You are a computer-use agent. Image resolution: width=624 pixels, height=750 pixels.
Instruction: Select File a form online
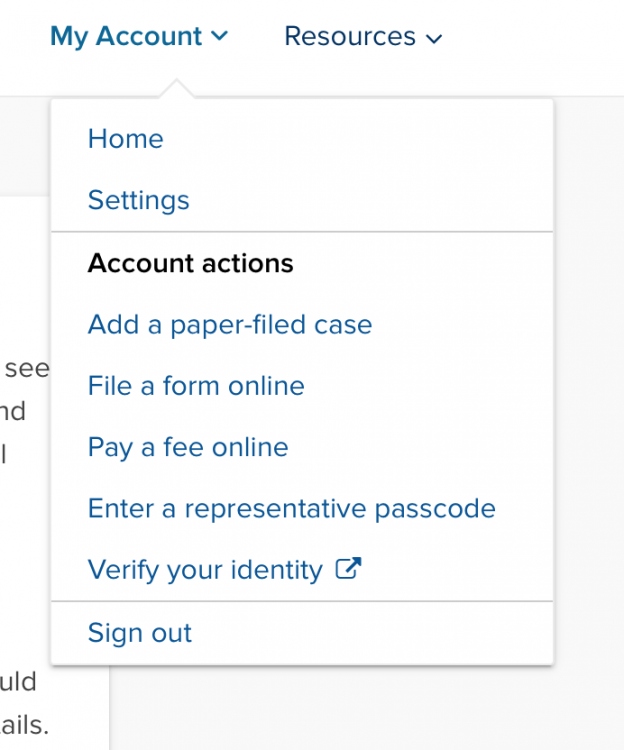click(x=196, y=386)
